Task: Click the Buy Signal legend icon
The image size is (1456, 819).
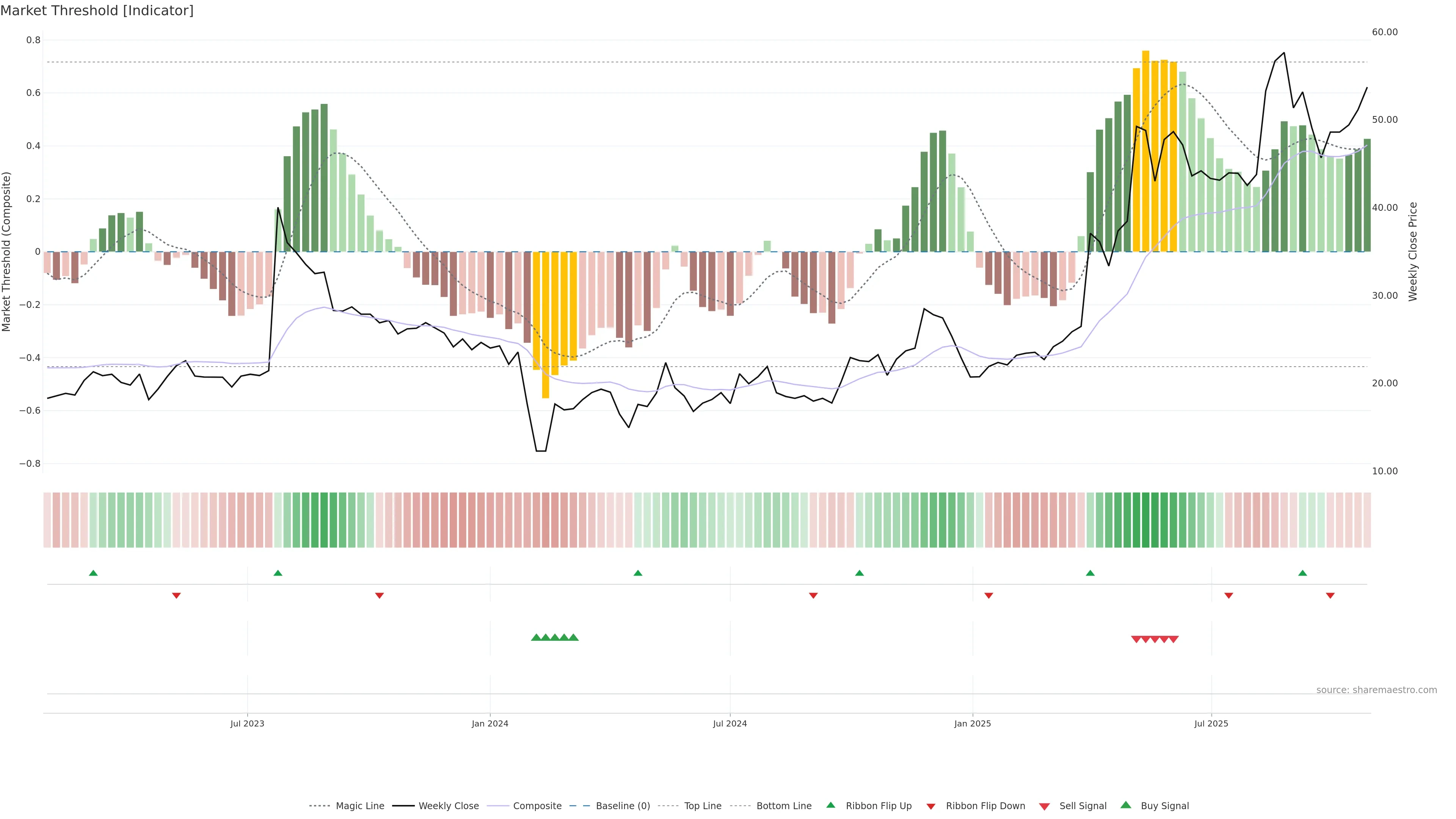Action: (x=1126, y=805)
